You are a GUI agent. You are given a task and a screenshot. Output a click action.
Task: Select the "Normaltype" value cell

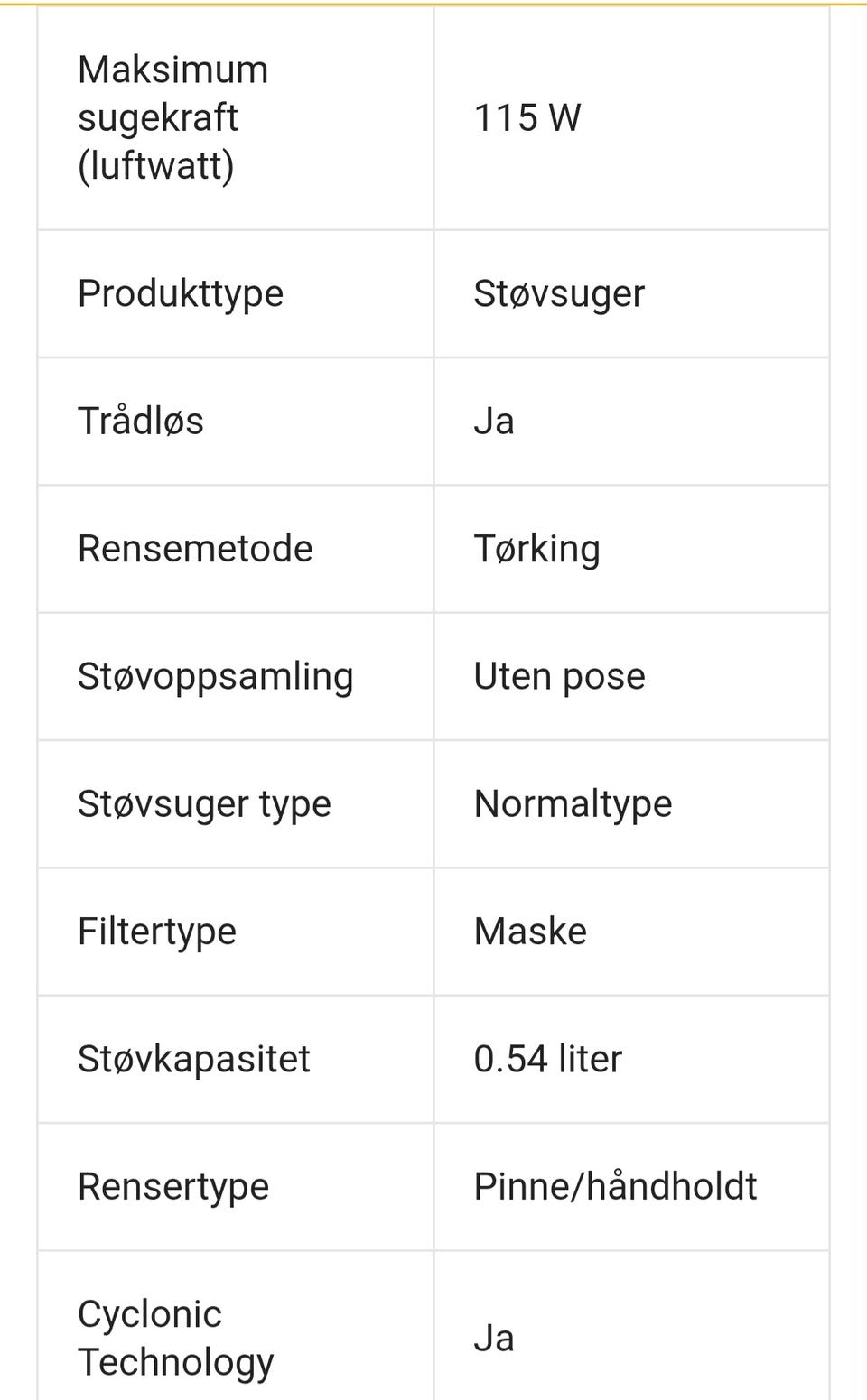pos(573,804)
